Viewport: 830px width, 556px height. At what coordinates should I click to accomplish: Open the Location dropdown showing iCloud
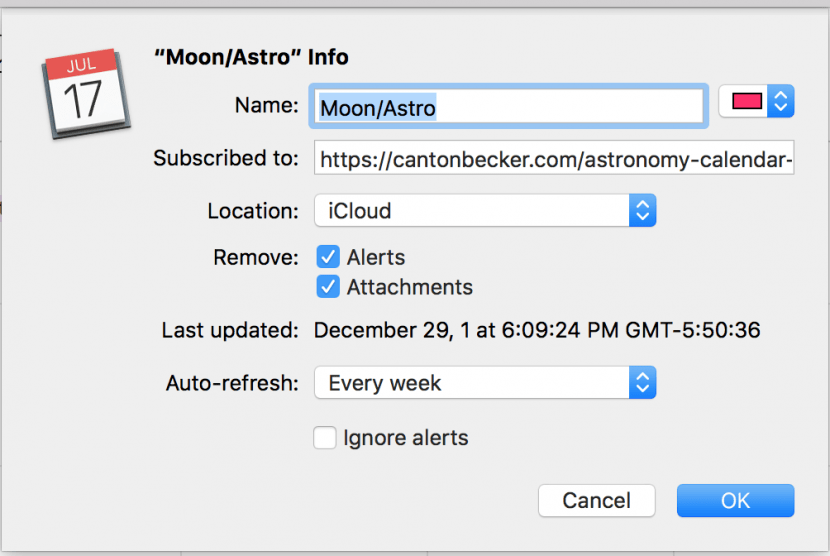pyautogui.click(x=485, y=210)
